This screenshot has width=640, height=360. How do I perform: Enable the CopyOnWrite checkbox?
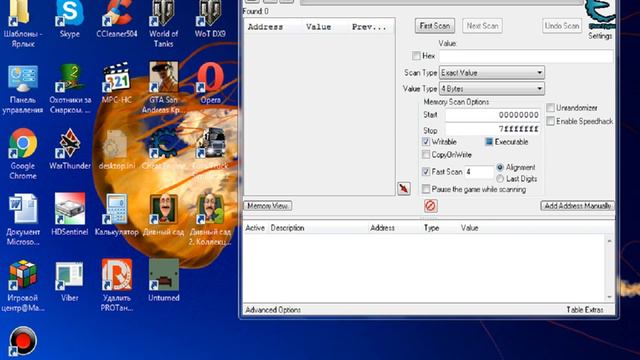[426, 155]
